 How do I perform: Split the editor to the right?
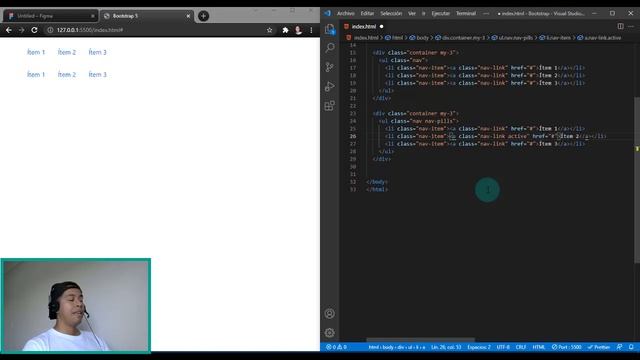pos(620,26)
